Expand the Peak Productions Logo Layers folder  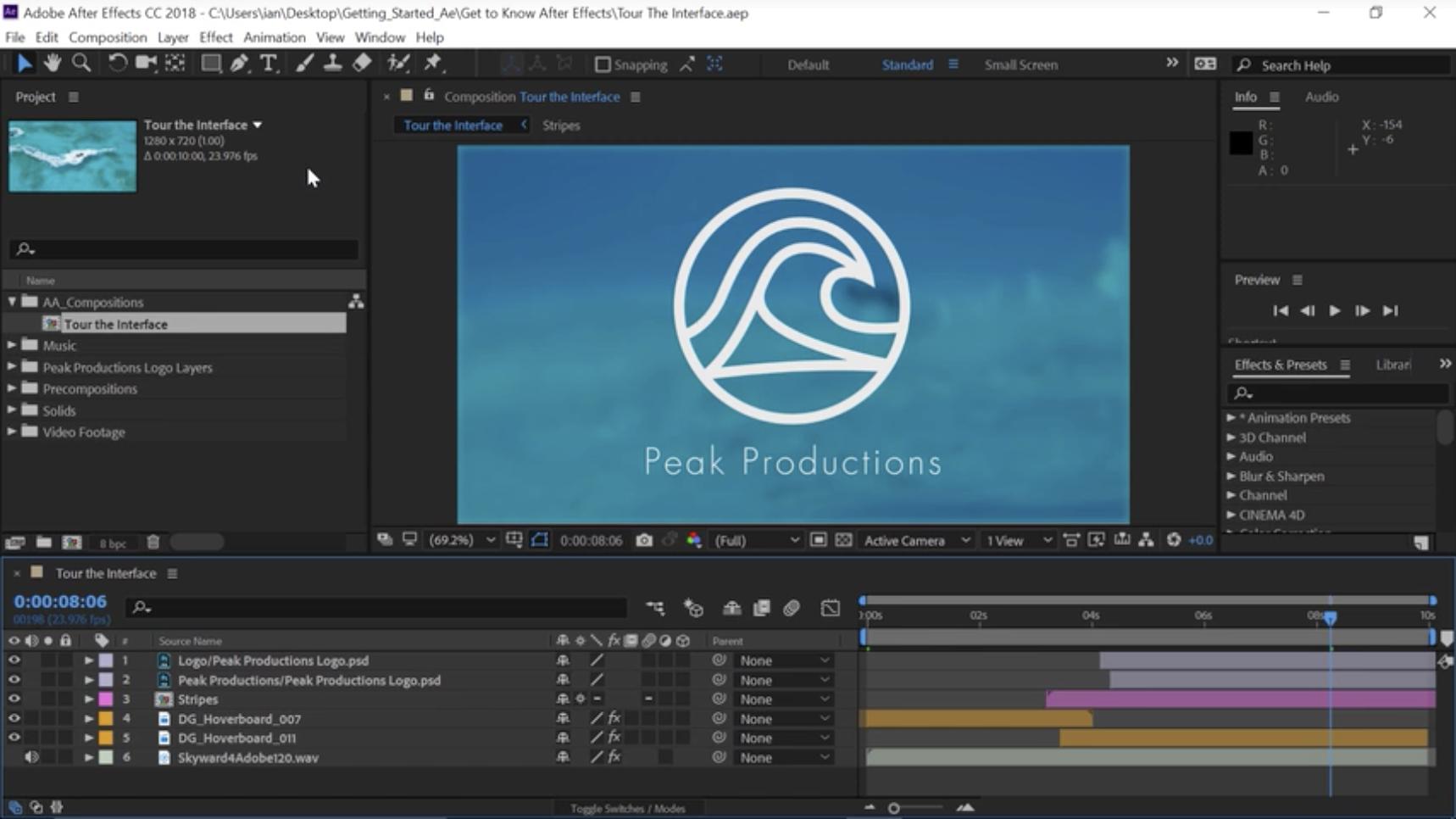coord(12,367)
